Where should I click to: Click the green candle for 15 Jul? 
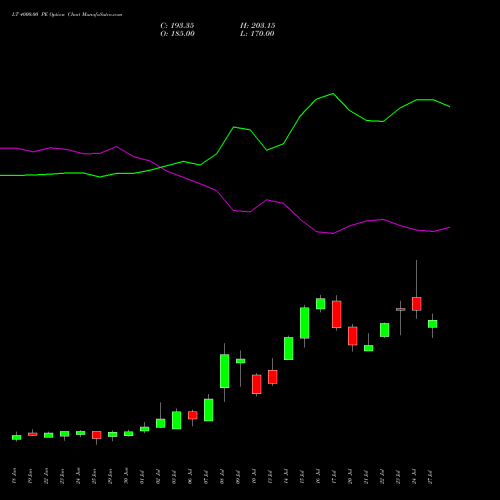tap(305, 323)
